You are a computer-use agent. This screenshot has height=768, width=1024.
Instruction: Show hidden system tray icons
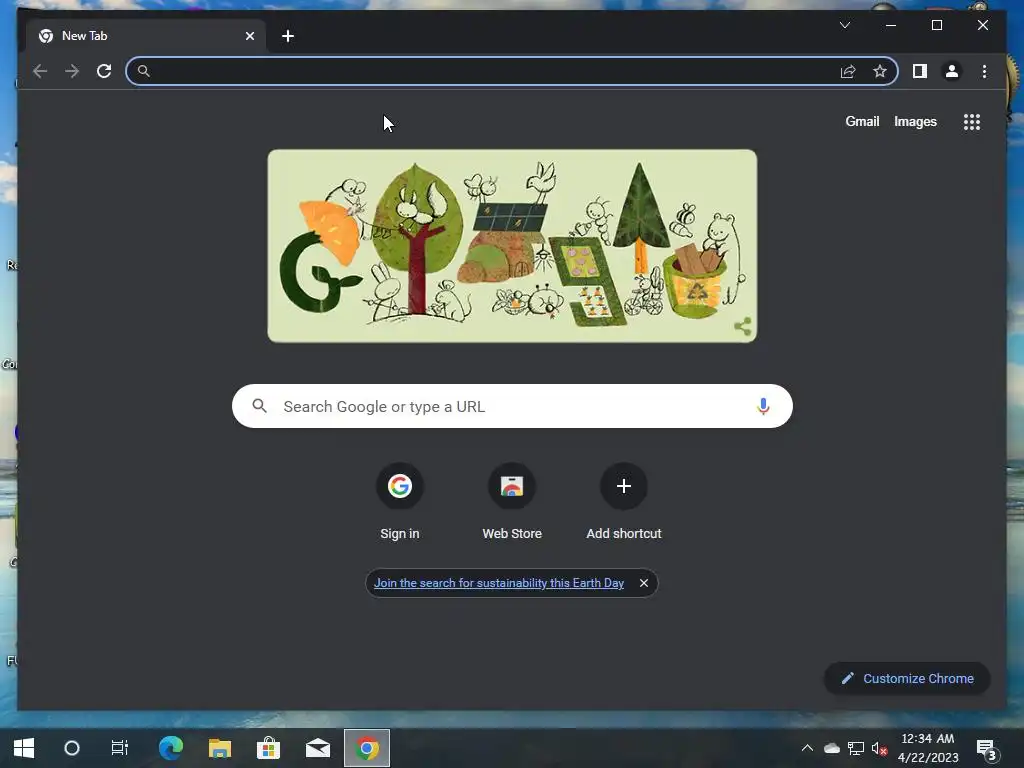point(807,748)
